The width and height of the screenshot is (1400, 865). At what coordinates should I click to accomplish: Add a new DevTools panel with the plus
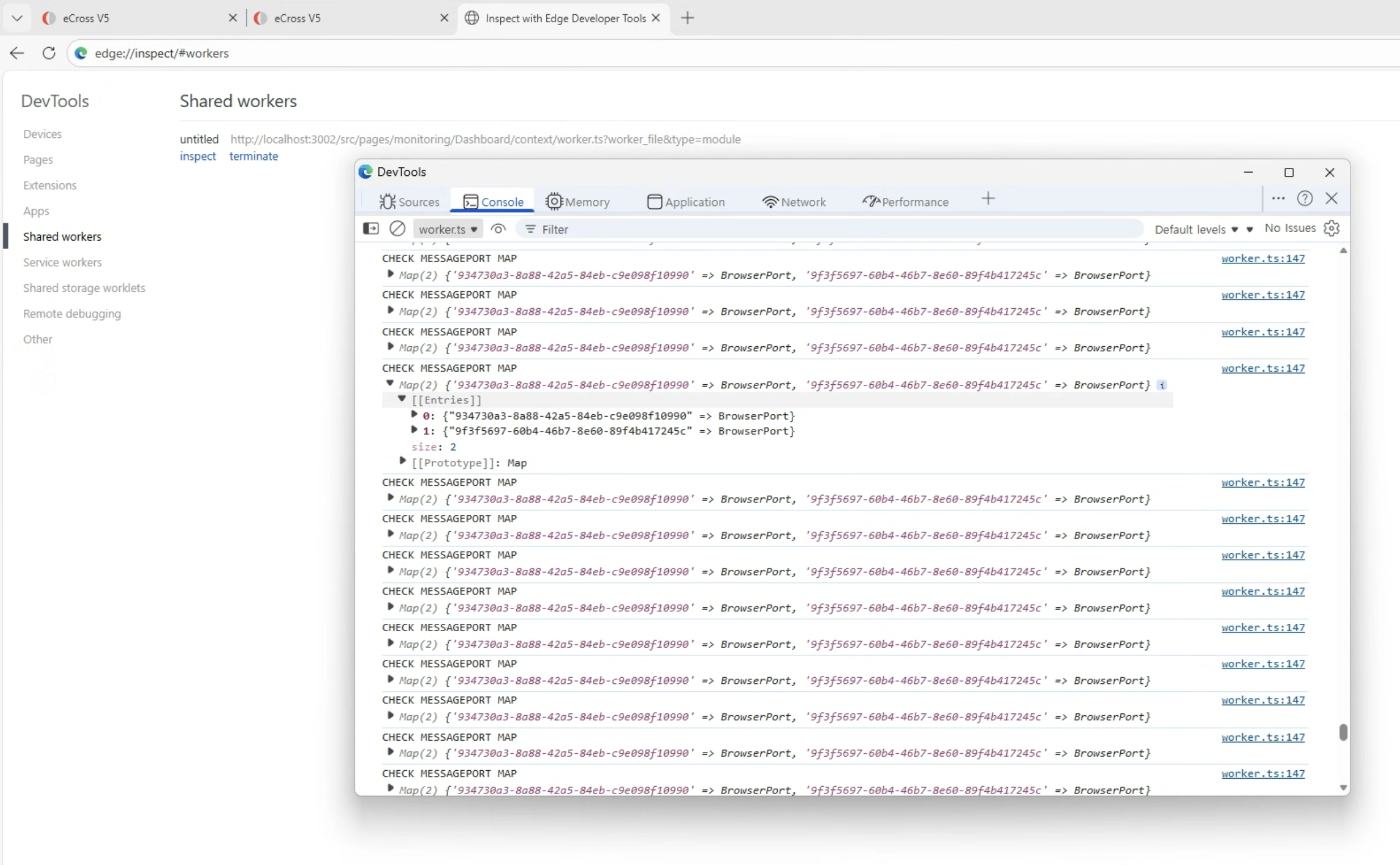pos(988,199)
